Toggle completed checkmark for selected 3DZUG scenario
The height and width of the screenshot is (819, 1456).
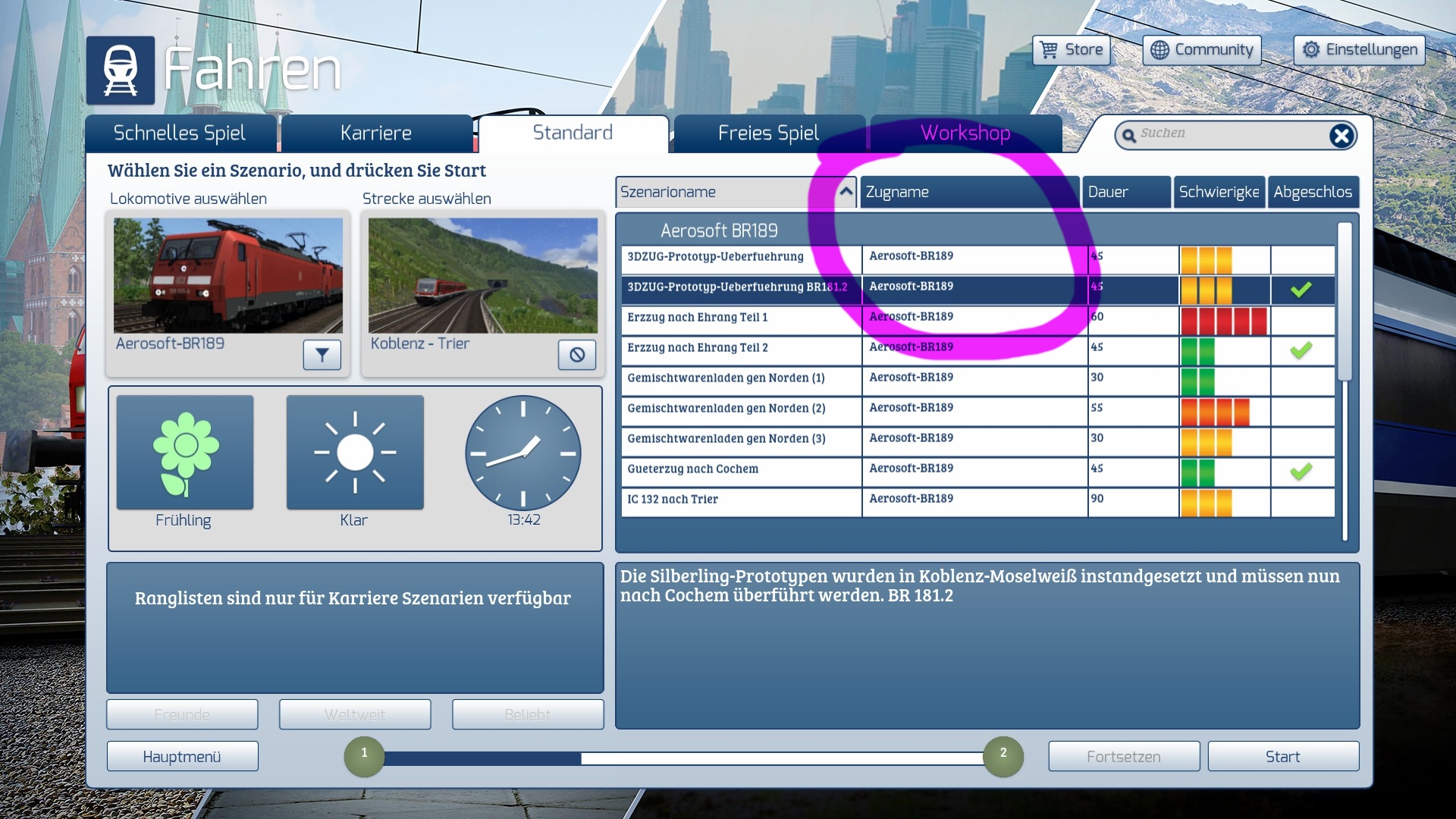coord(1301,290)
